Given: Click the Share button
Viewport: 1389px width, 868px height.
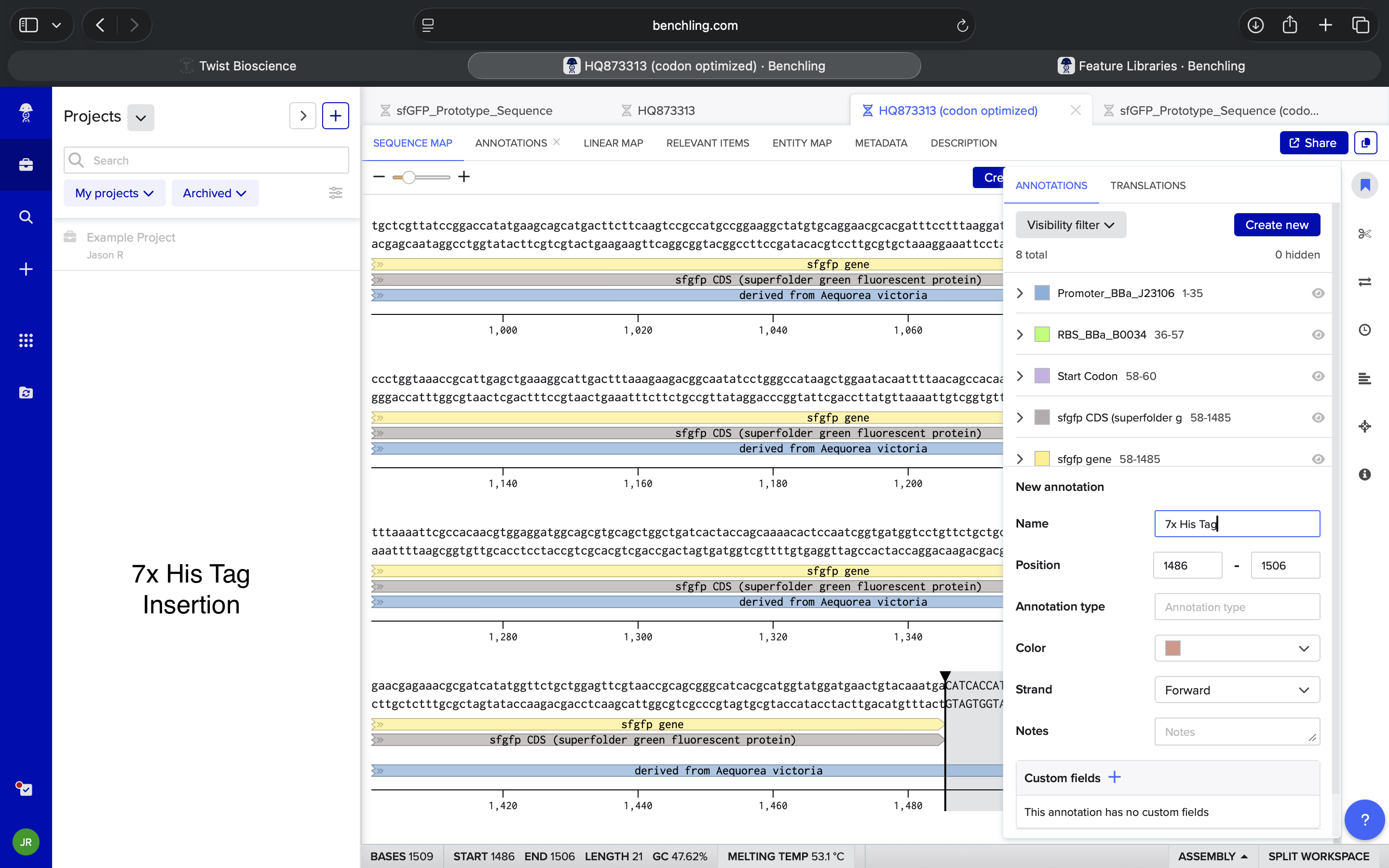Looking at the screenshot, I should pos(1313,143).
